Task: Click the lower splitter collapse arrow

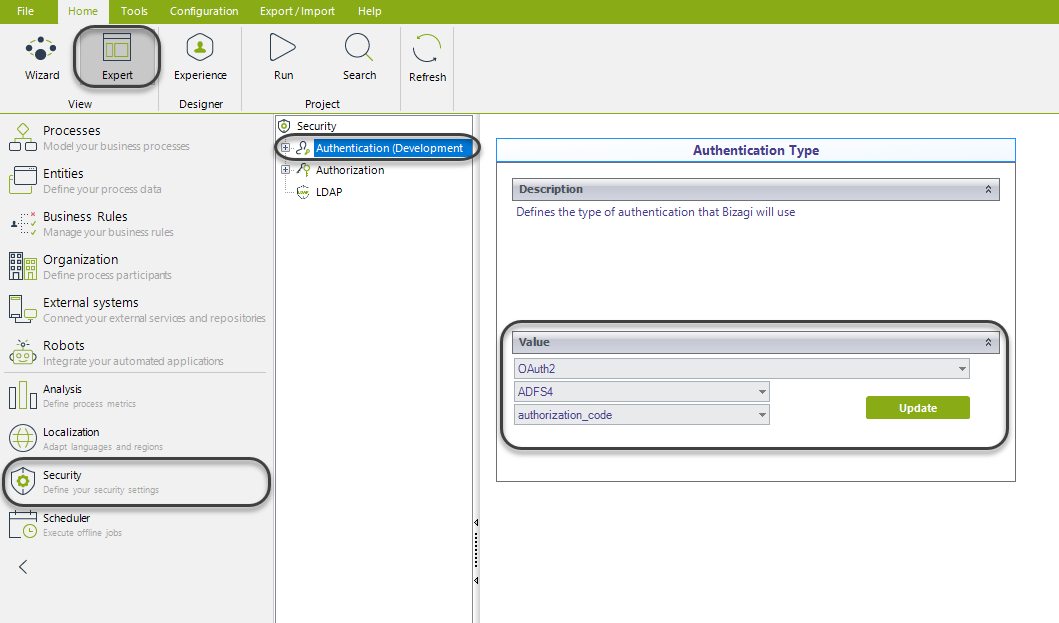Action: pos(476,580)
